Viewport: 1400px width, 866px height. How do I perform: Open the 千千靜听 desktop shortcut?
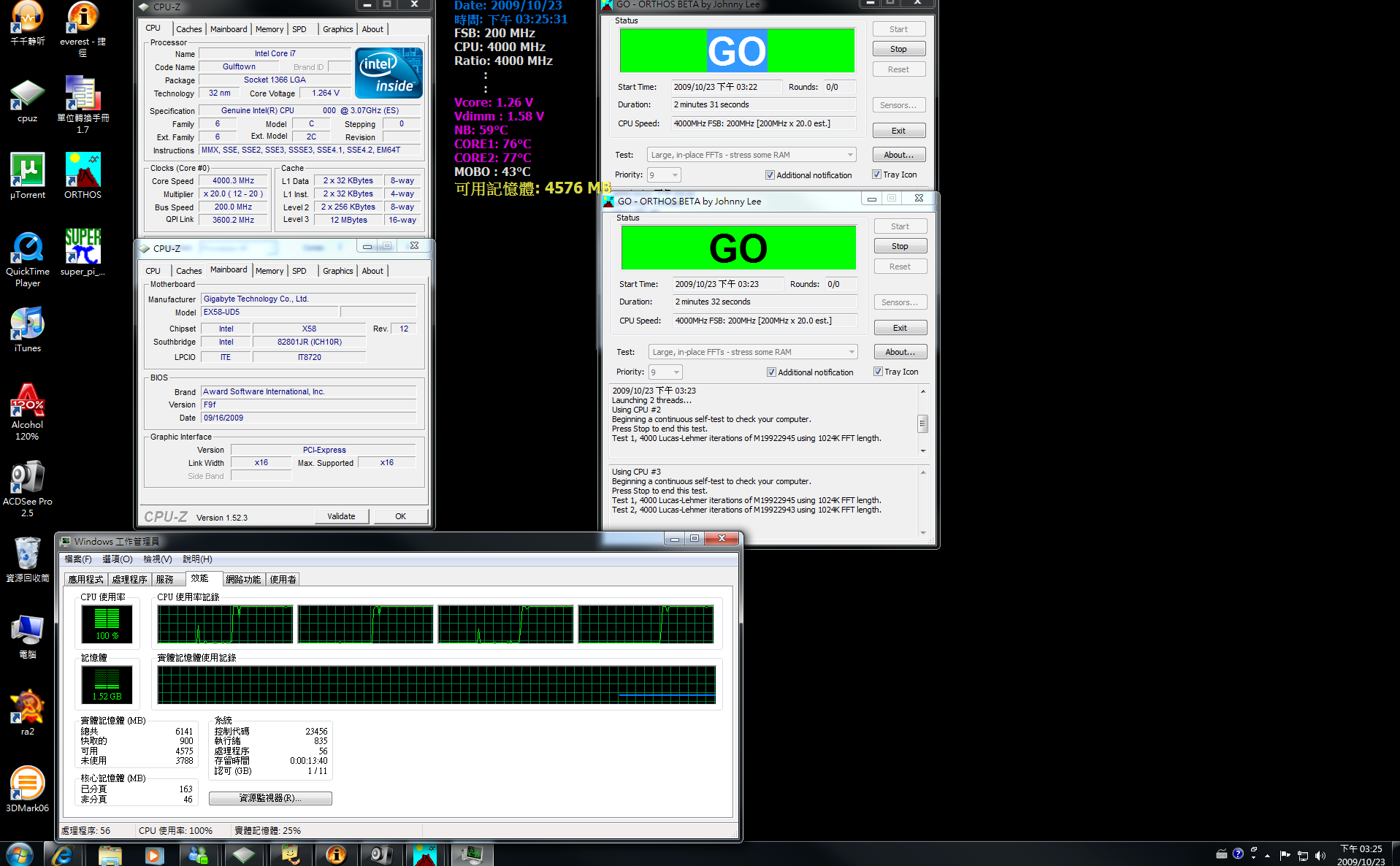coord(27,23)
